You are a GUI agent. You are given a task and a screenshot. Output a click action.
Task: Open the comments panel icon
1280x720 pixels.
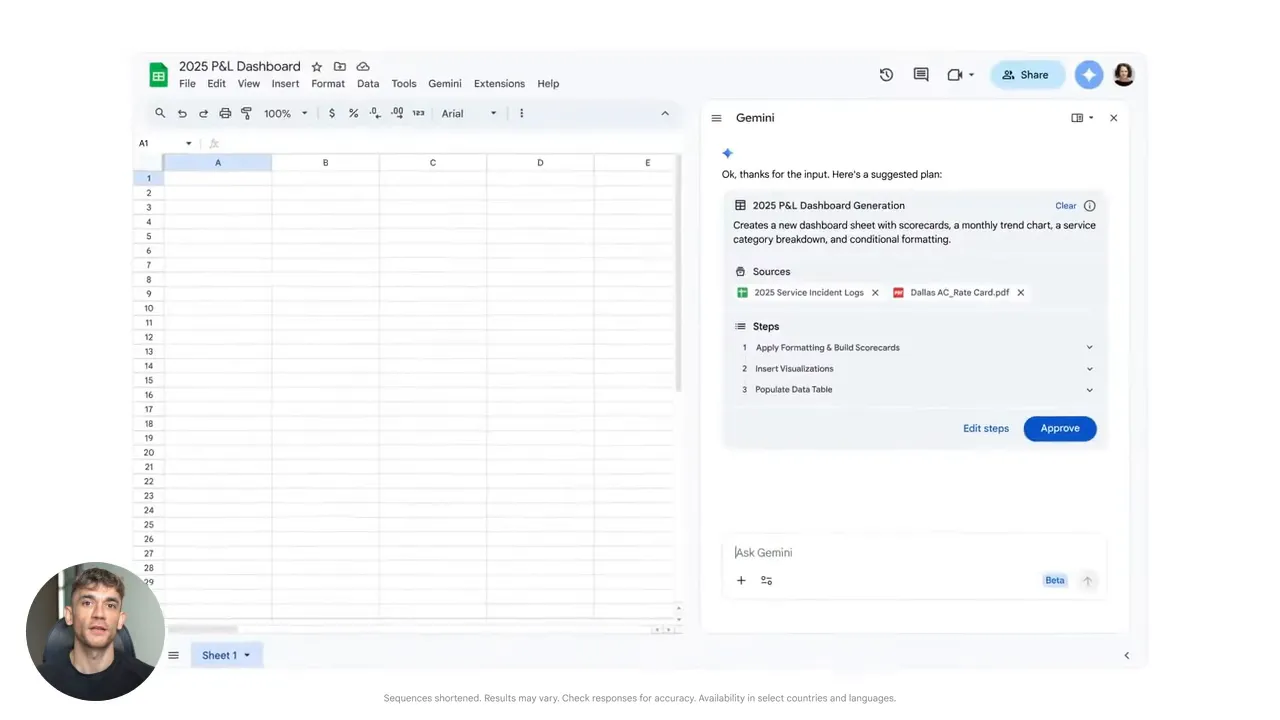[x=921, y=75]
